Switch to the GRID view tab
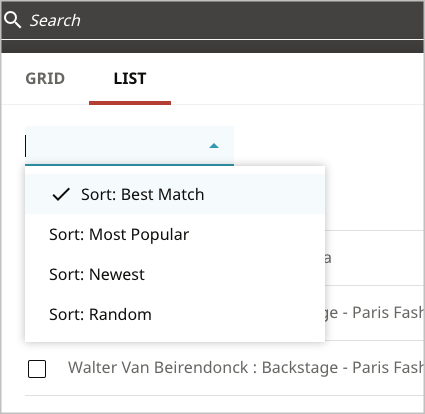The height and width of the screenshot is (414, 425). 45,79
